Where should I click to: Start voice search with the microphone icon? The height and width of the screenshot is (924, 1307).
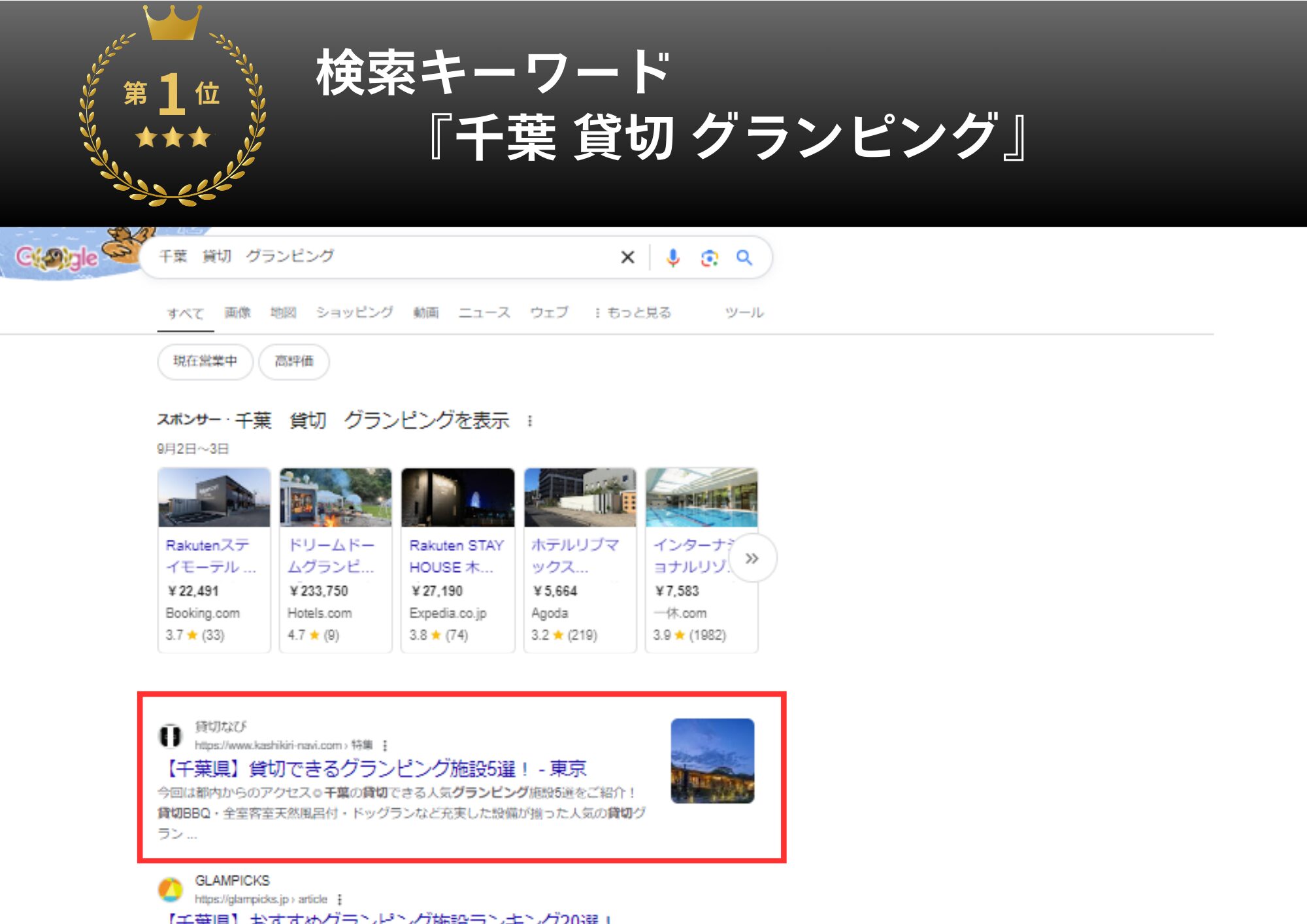click(x=672, y=257)
